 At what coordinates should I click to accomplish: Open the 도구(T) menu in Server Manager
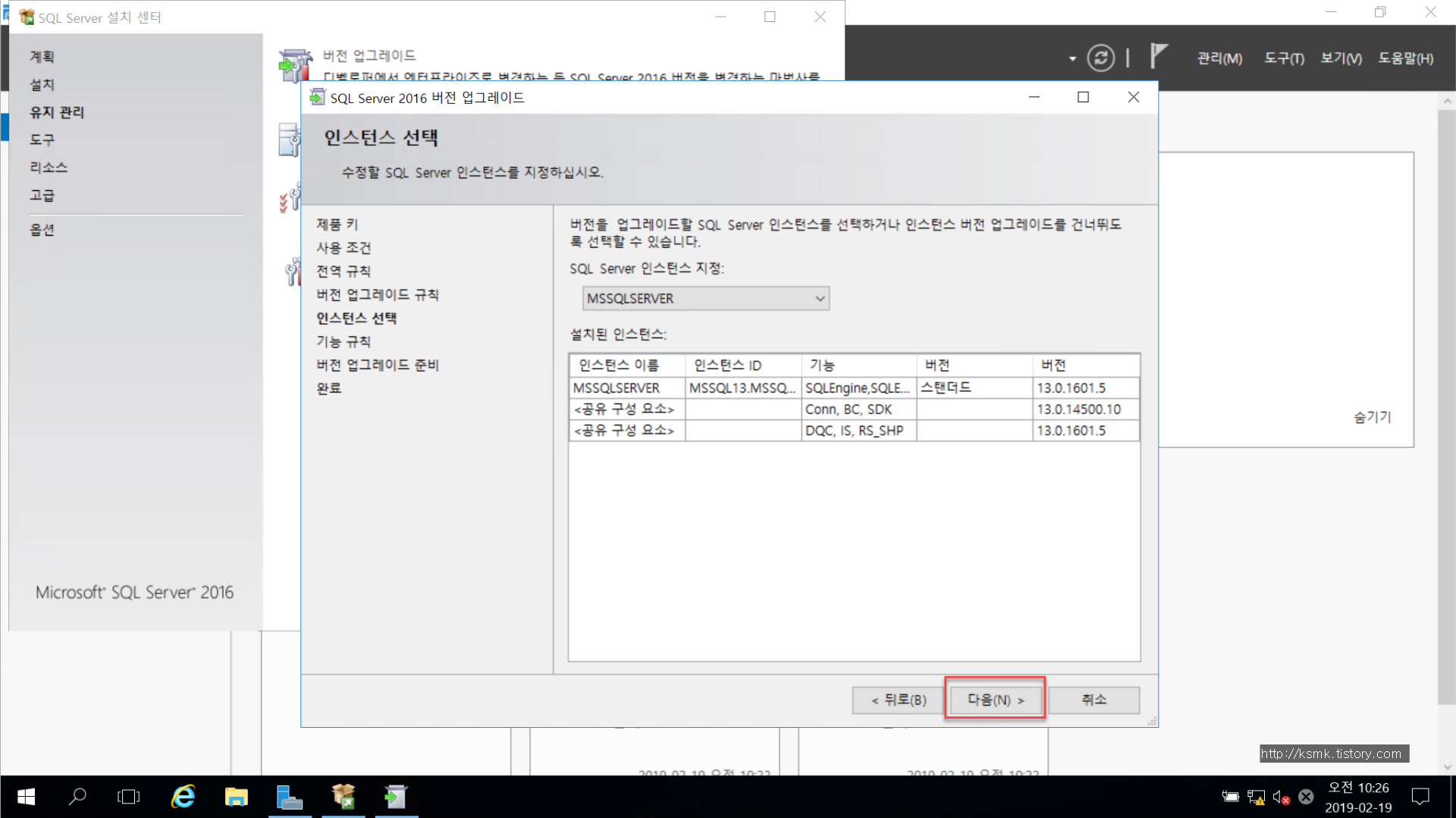[x=1284, y=58]
